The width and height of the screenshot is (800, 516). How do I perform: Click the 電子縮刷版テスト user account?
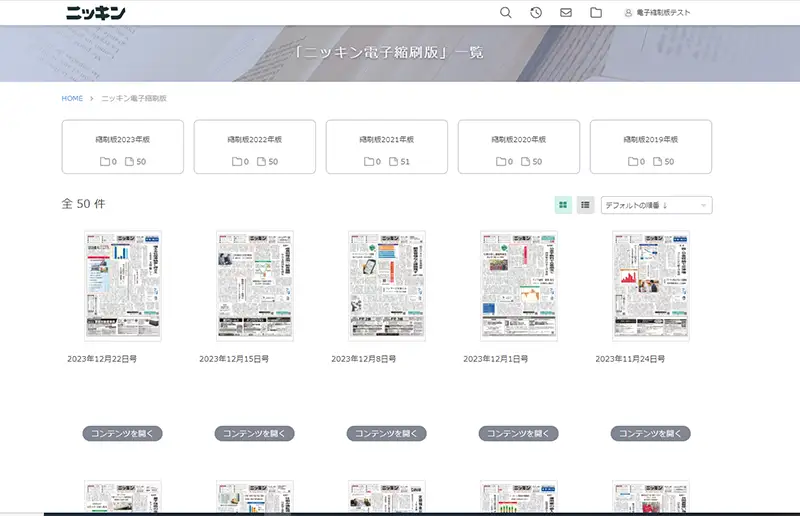tap(657, 13)
